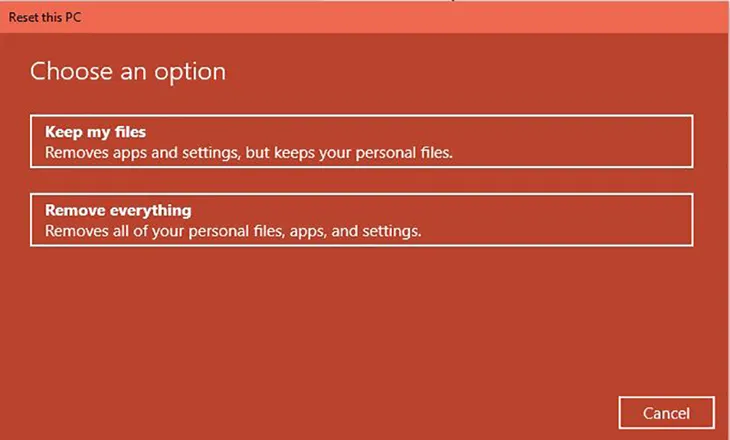The width and height of the screenshot is (730, 440).
Task: Choose the Keep my files option
Action: click(x=361, y=141)
